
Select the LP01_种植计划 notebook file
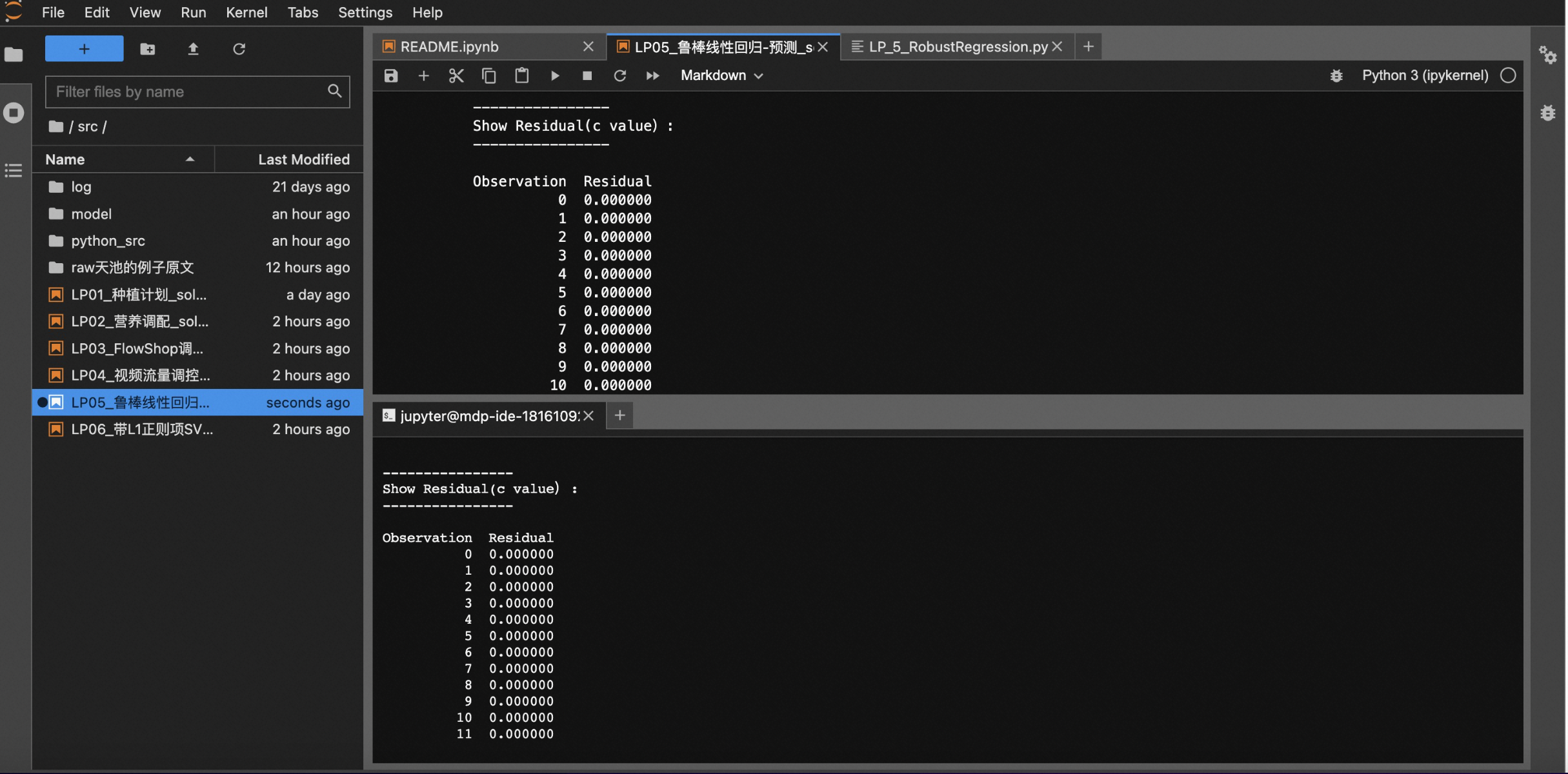tap(197, 295)
